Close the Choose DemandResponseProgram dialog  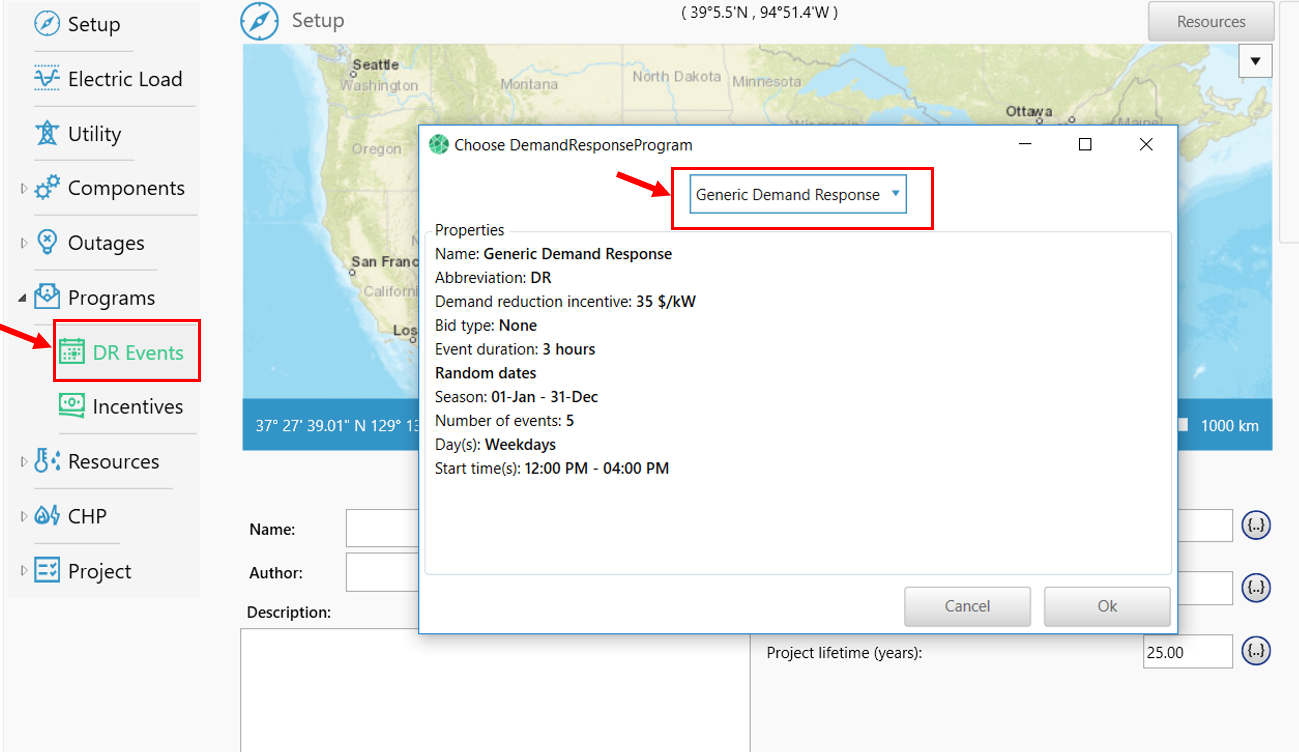(1146, 145)
